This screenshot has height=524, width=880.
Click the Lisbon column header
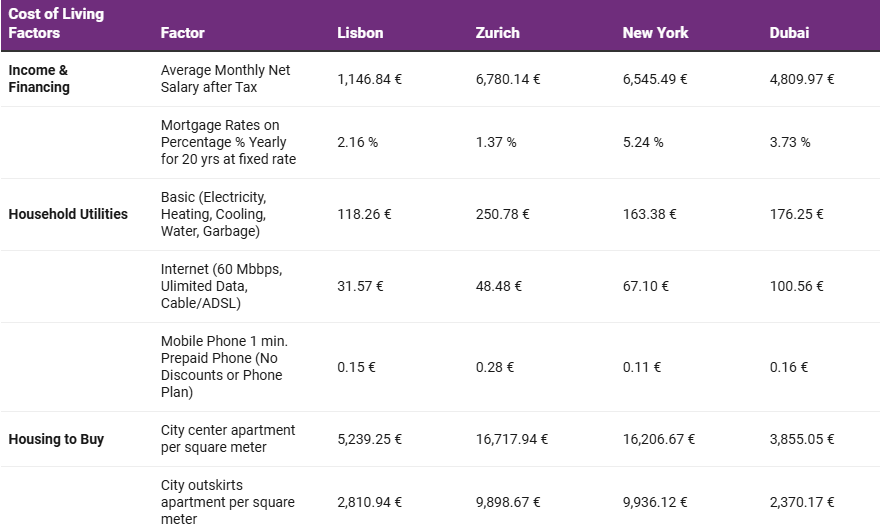(360, 33)
